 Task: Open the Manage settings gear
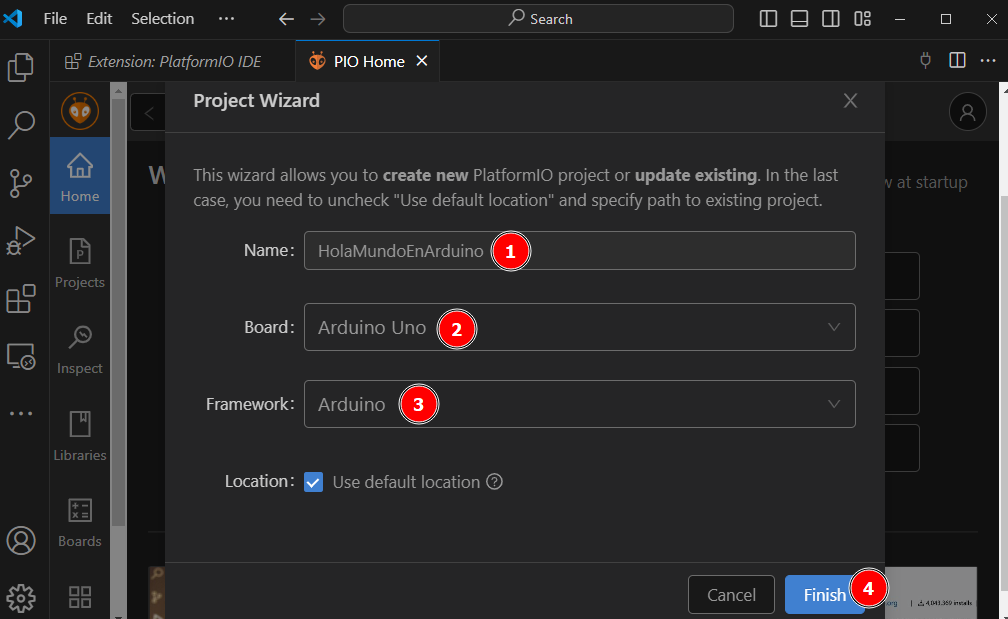(21, 598)
